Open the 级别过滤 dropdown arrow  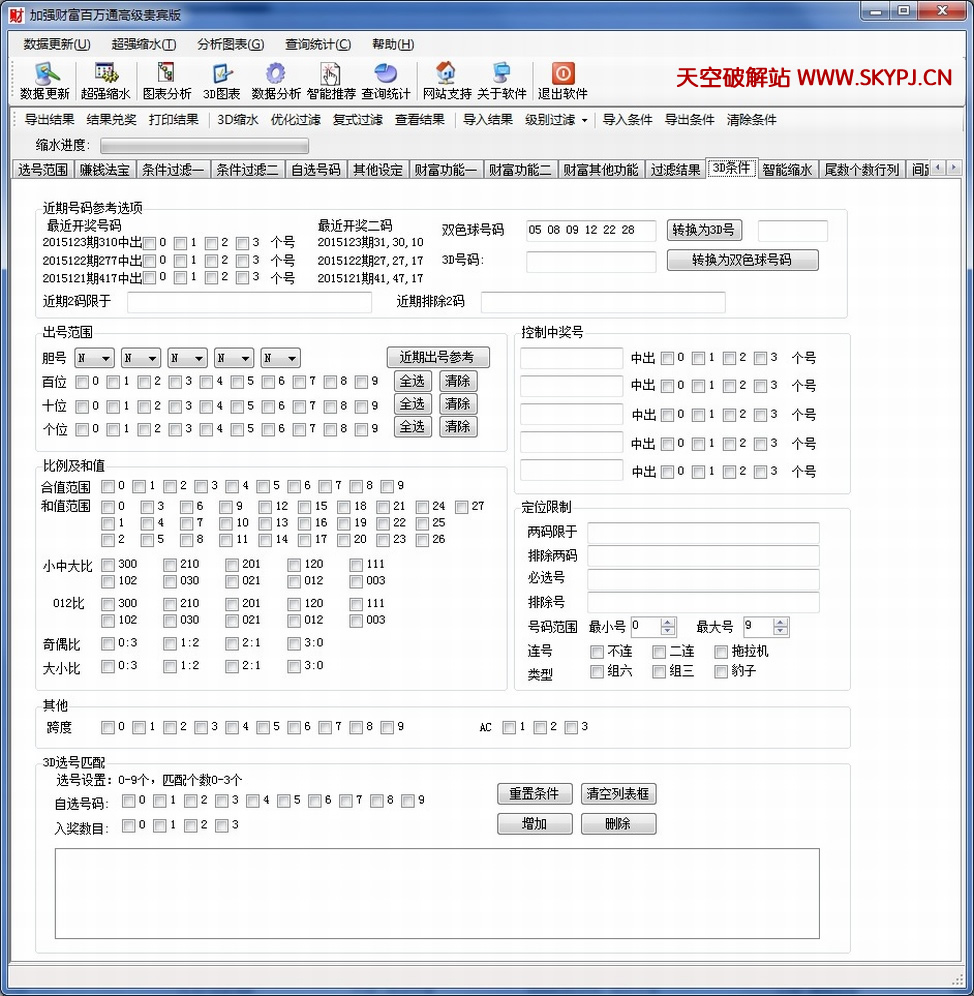(584, 120)
